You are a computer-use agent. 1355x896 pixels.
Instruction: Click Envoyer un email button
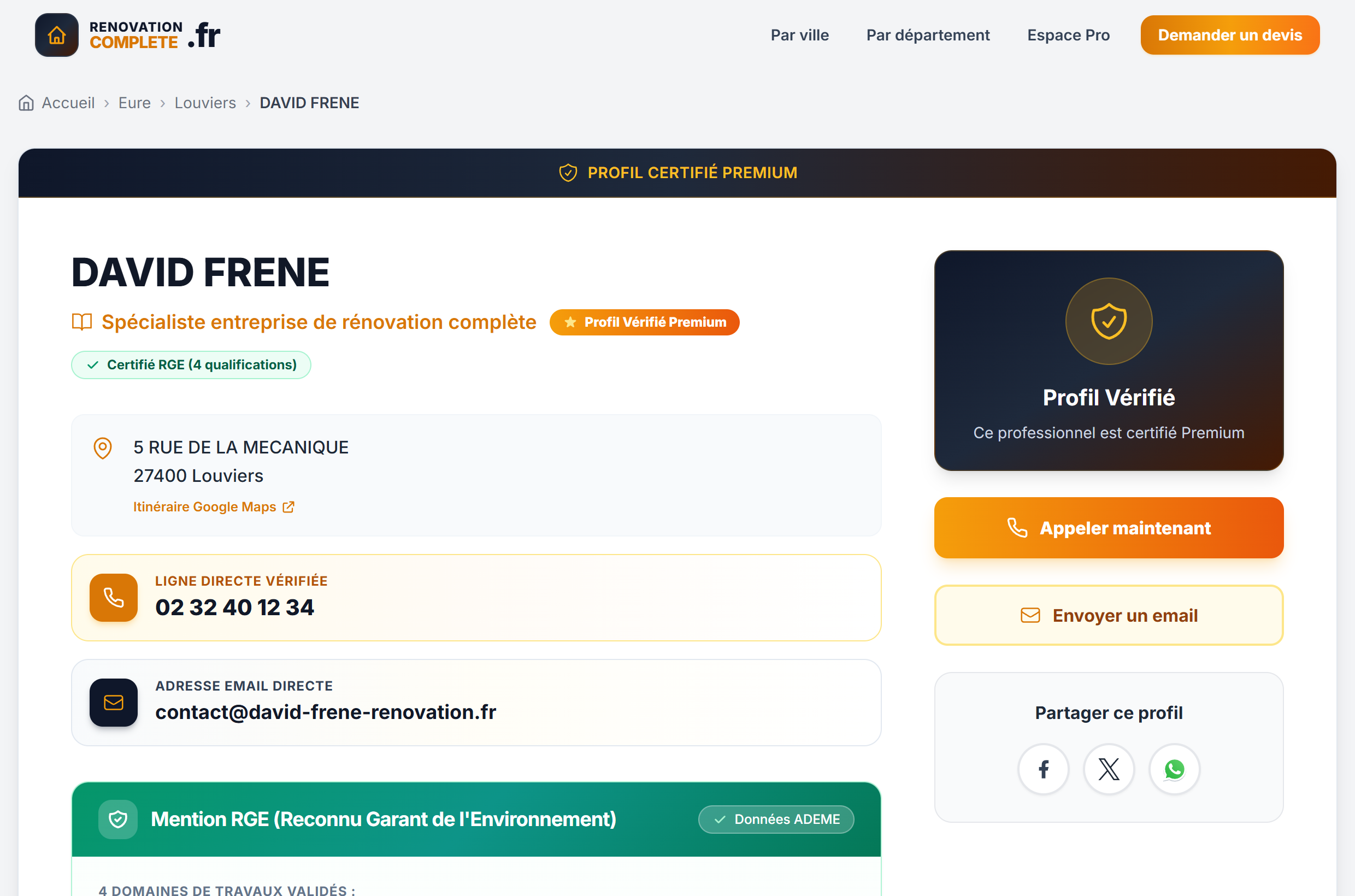click(x=1109, y=615)
